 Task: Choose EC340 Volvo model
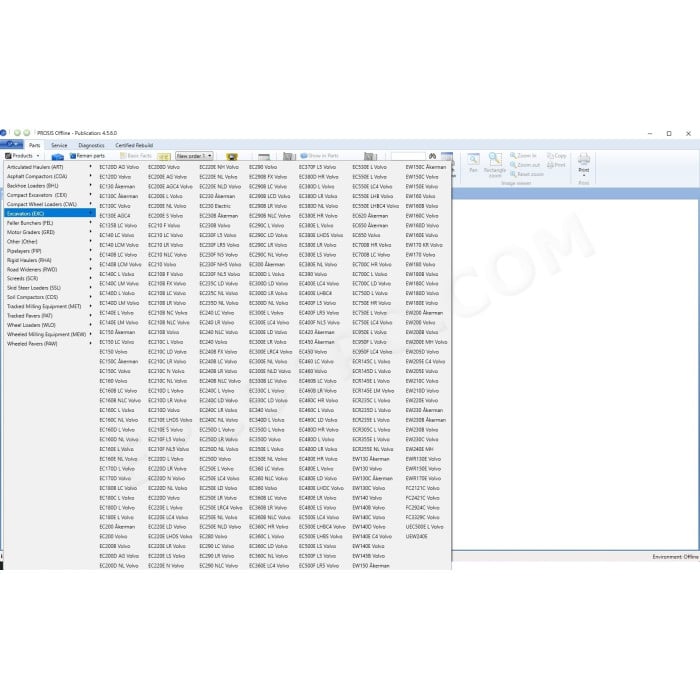tap(263, 410)
